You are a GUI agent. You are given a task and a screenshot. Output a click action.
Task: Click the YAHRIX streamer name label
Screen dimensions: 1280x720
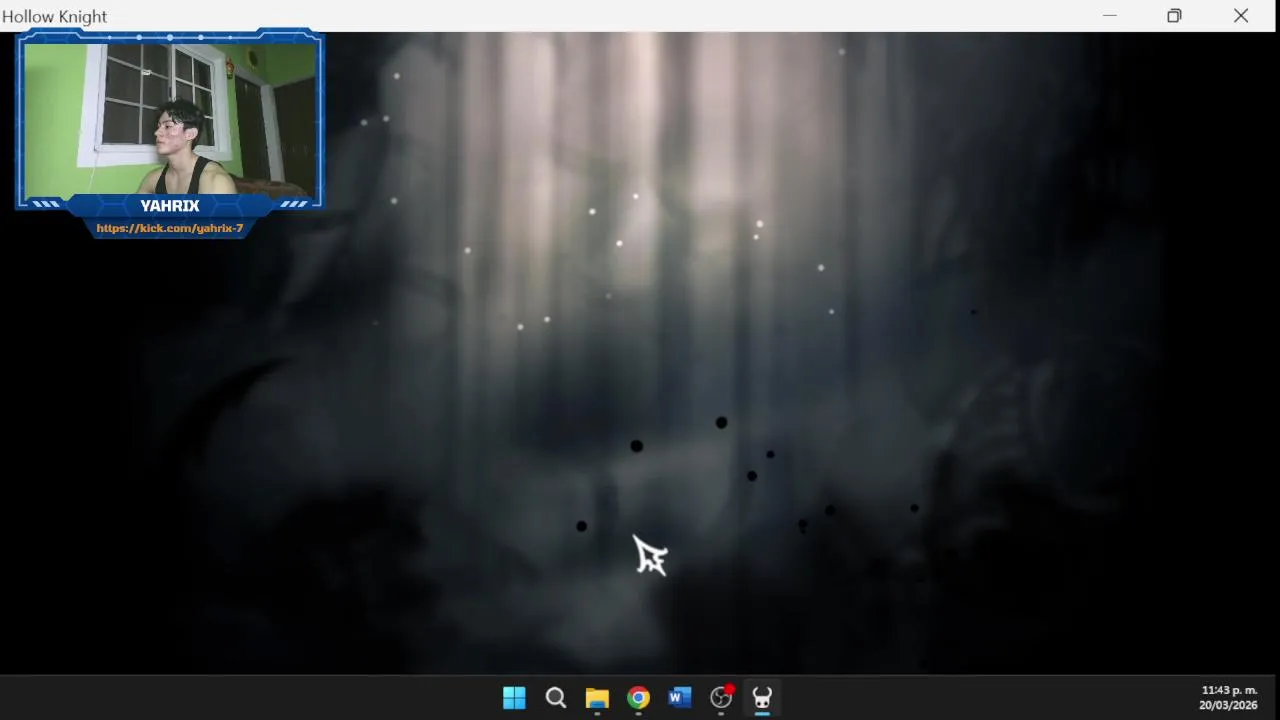click(x=170, y=205)
